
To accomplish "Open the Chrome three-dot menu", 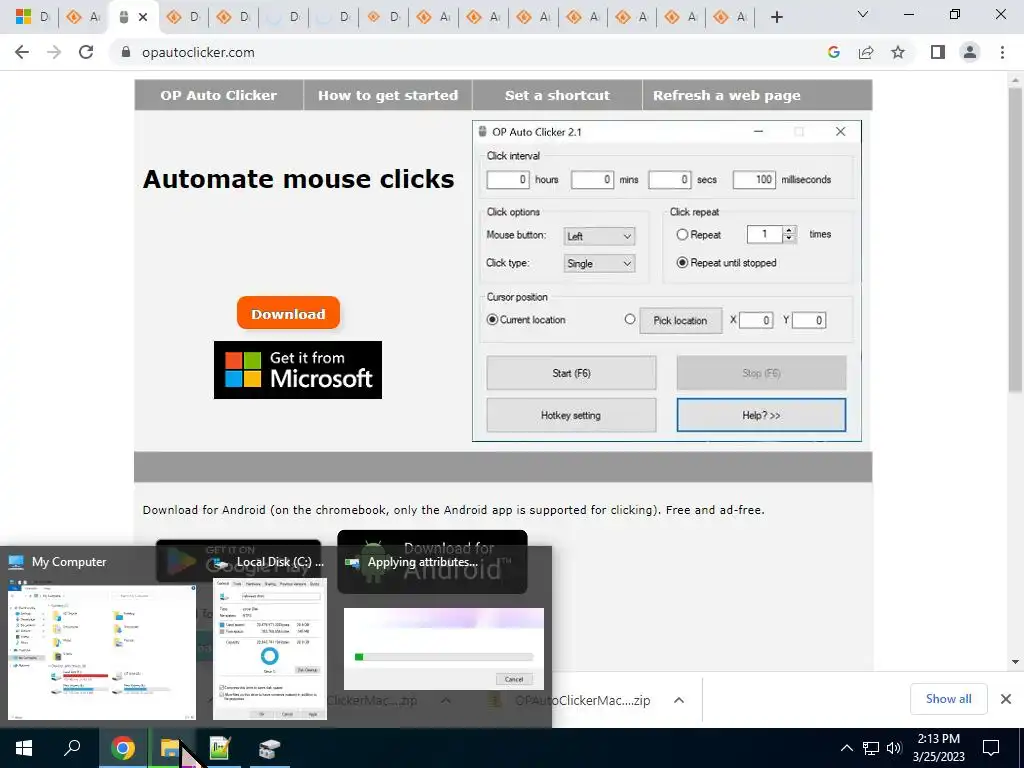I will point(1002,52).
